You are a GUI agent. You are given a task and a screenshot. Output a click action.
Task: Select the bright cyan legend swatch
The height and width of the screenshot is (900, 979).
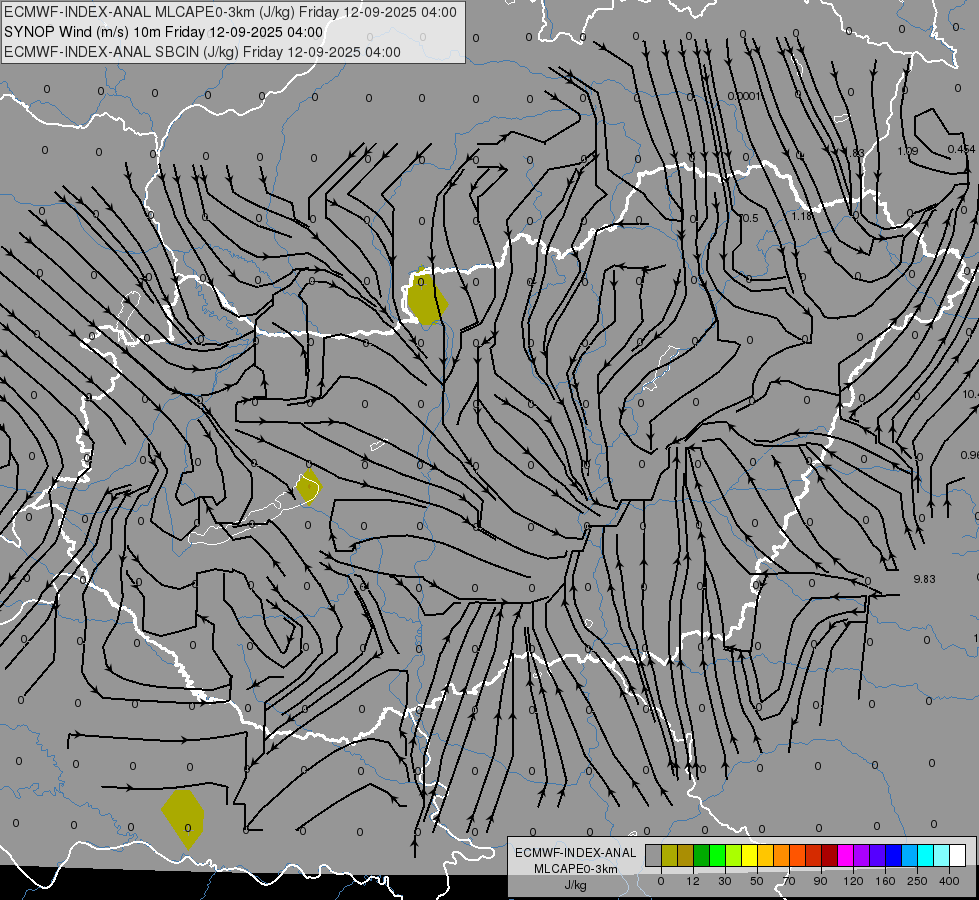click(926, 856)
